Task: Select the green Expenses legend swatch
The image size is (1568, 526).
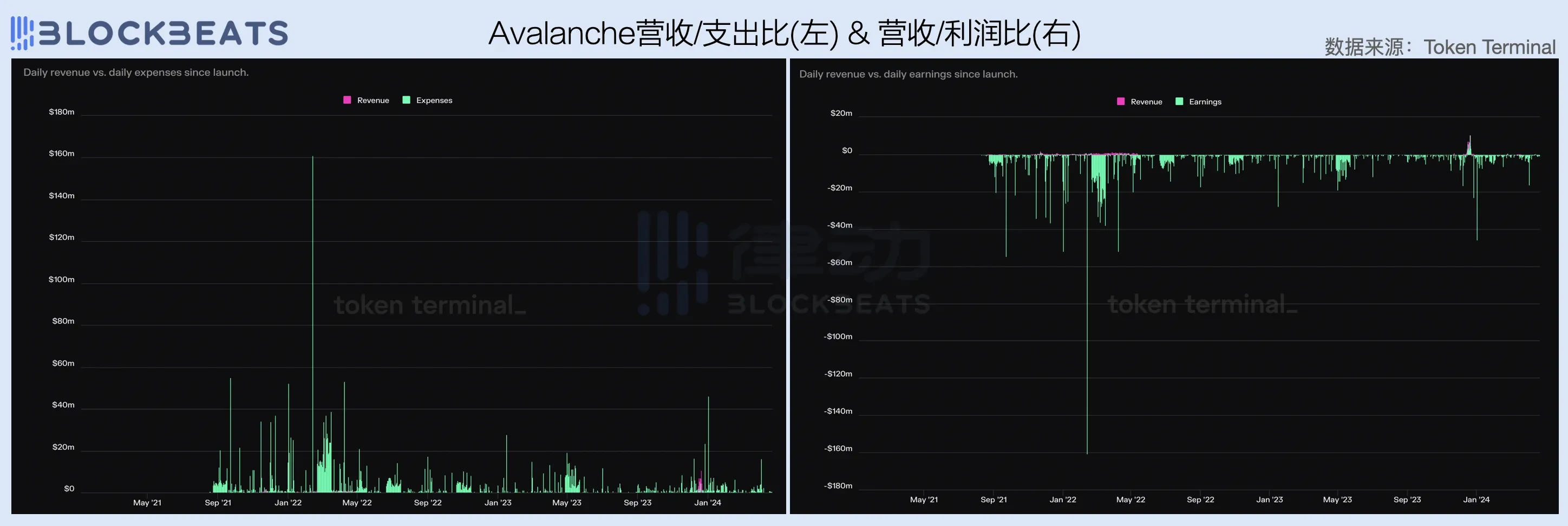Action: 406,100
